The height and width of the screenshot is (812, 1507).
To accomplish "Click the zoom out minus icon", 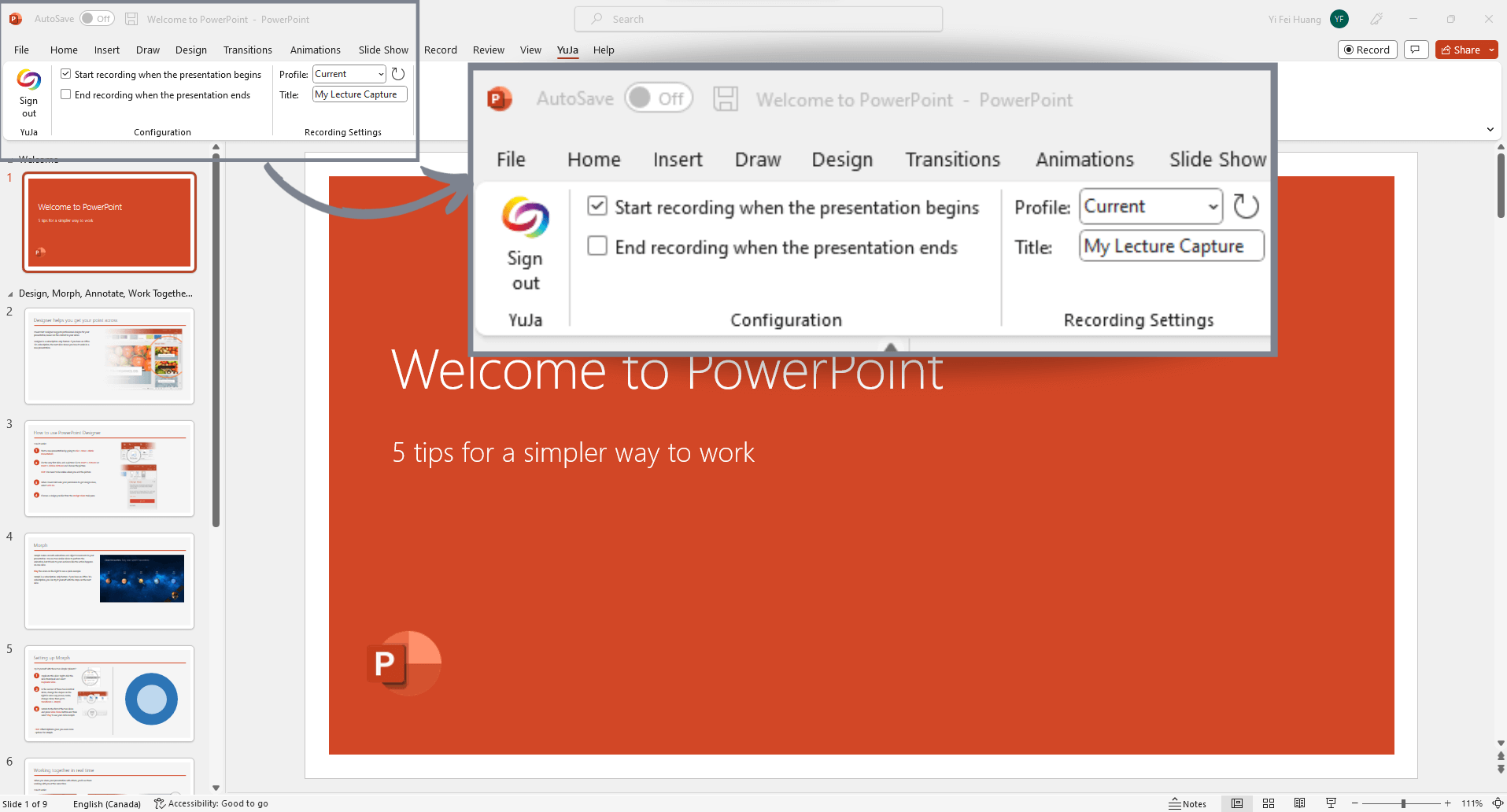I will [x=1355, y=803].
